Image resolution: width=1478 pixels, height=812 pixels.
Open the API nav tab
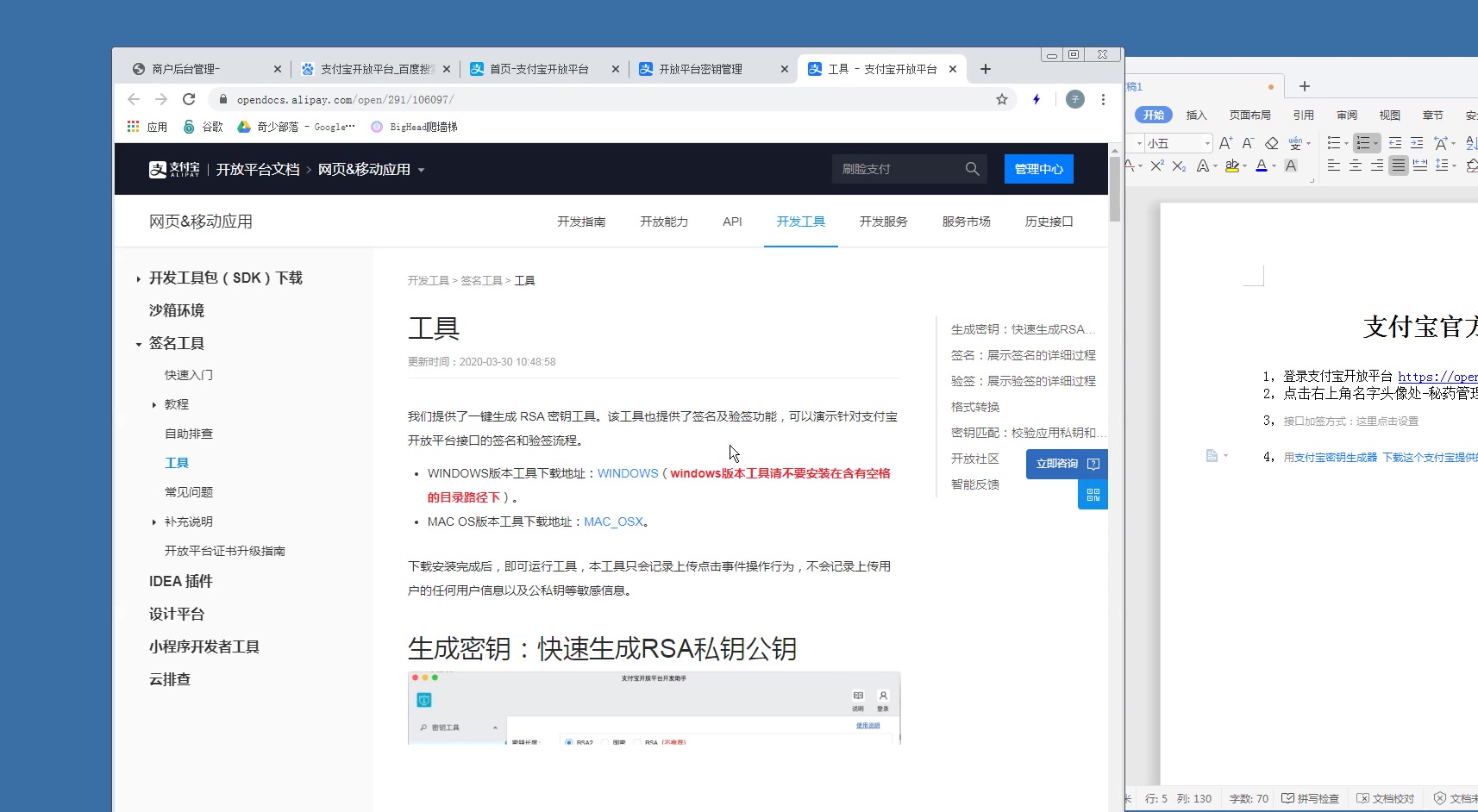pyautogui.click(x=732, y=222)
